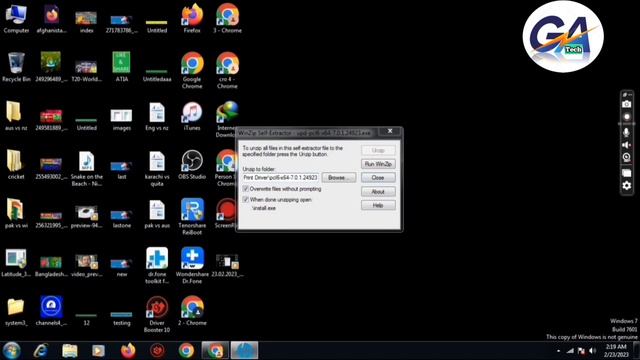Screen dimensions: 640x360
Task: Open the video_prev desktop thumbnail
Action: point(87,265)
